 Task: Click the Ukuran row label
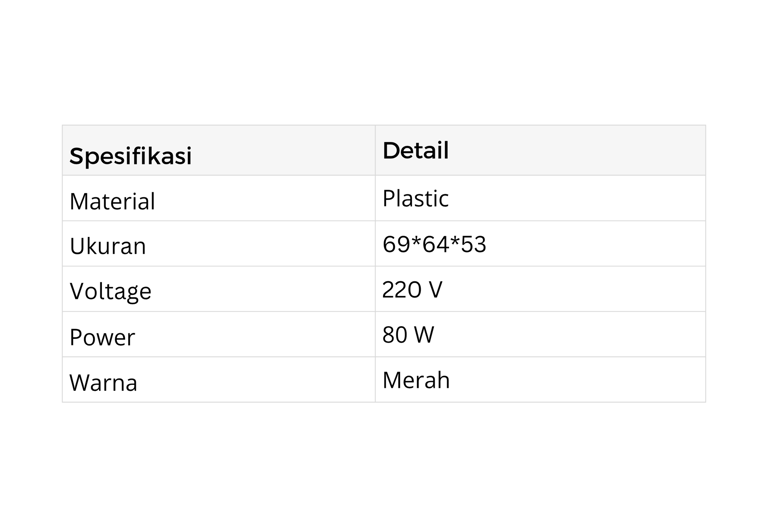click(107, 246)
